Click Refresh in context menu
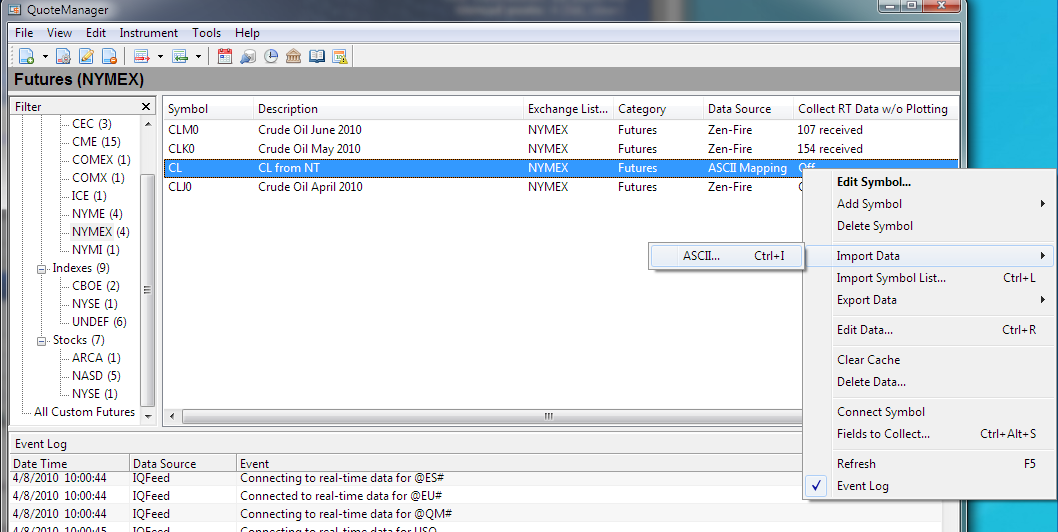 pos(928,464)
